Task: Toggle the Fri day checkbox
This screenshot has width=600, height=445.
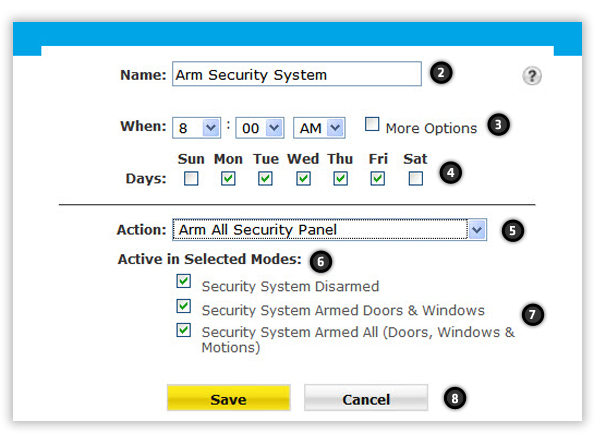Action: (377, 178)
